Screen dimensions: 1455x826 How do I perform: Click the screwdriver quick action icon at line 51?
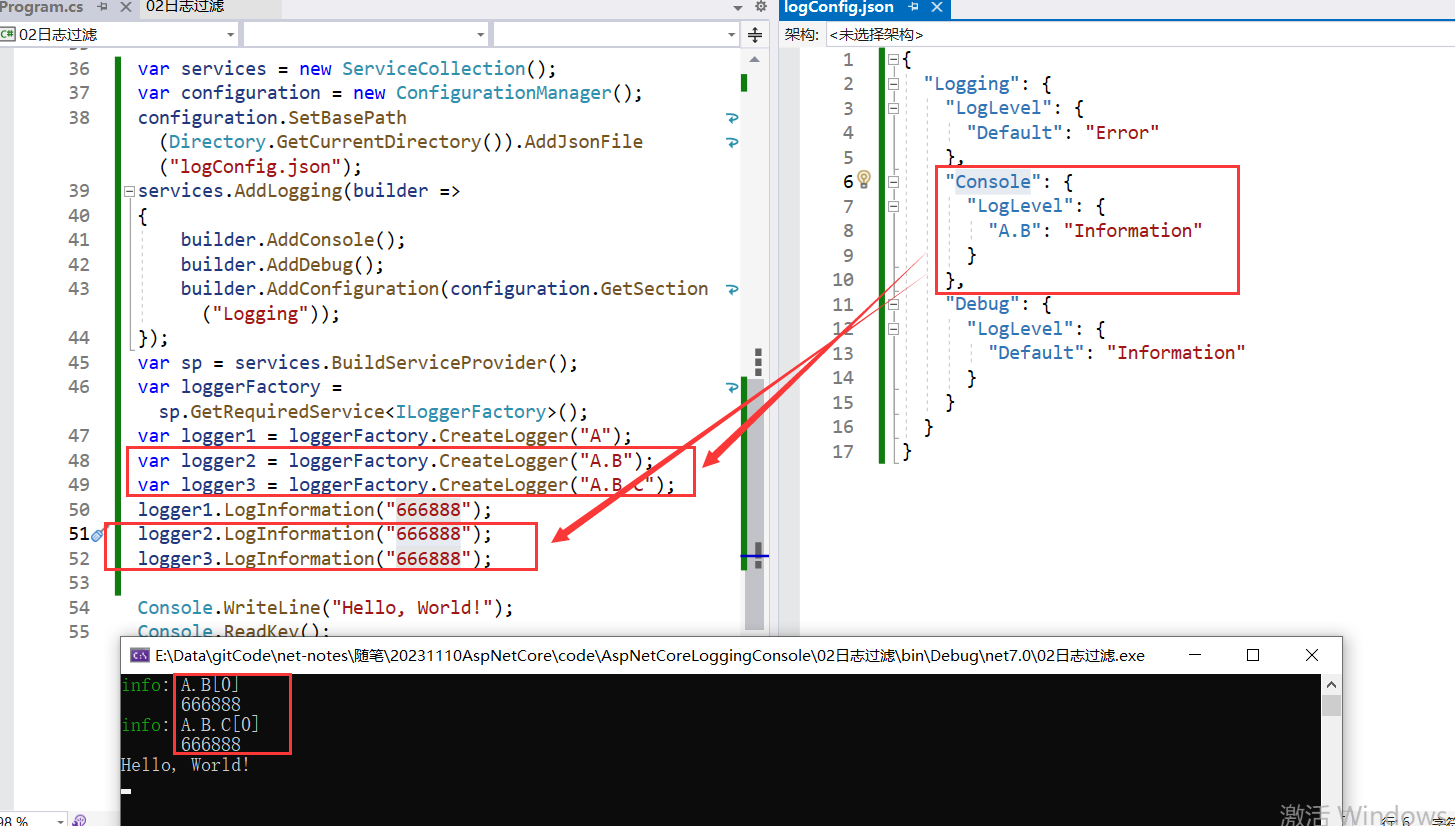(98, 535)
